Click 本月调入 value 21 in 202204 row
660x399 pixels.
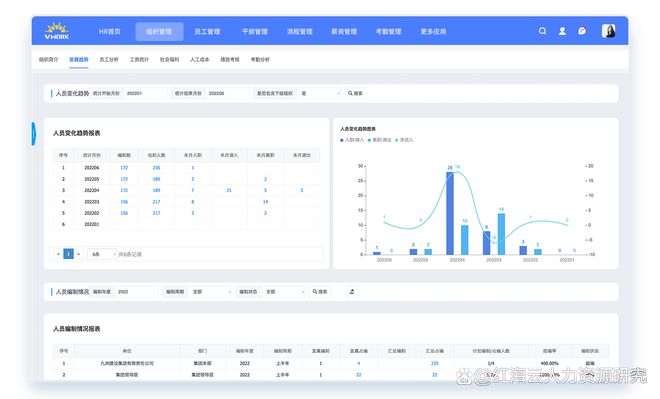(x=229, y=190)
